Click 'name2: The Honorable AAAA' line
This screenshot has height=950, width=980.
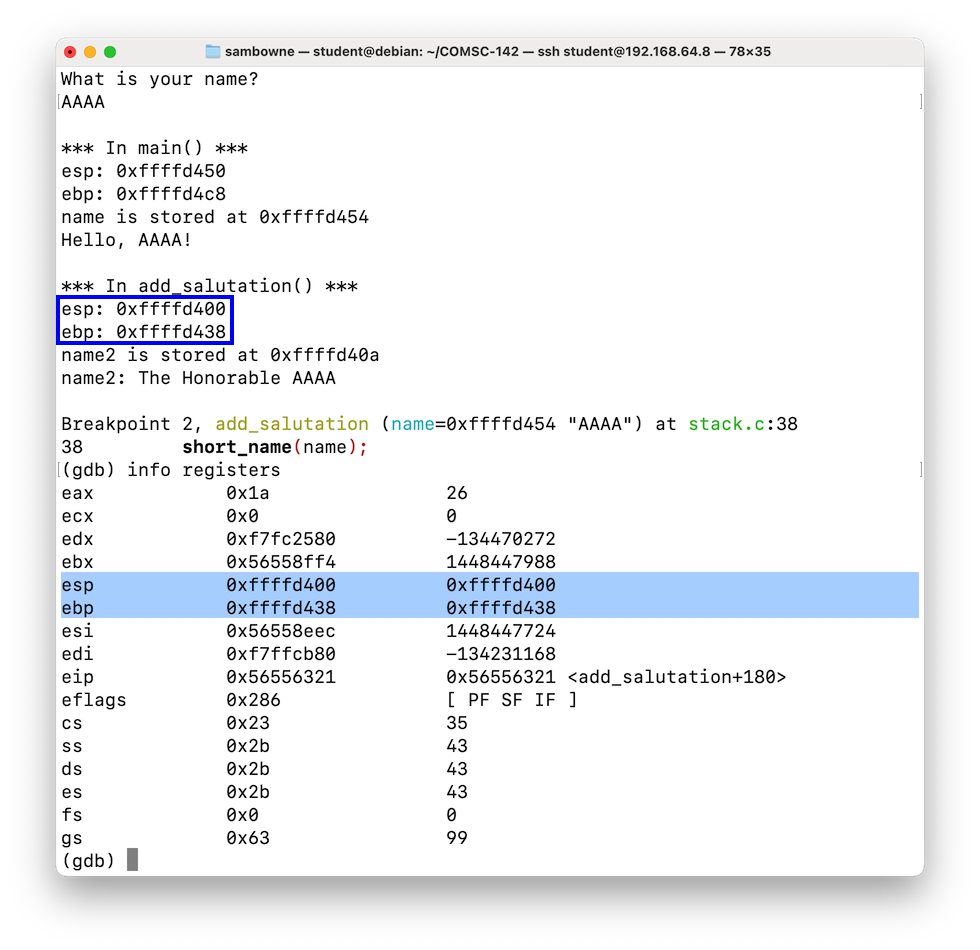pyautogui.click(x=198, y=379)
